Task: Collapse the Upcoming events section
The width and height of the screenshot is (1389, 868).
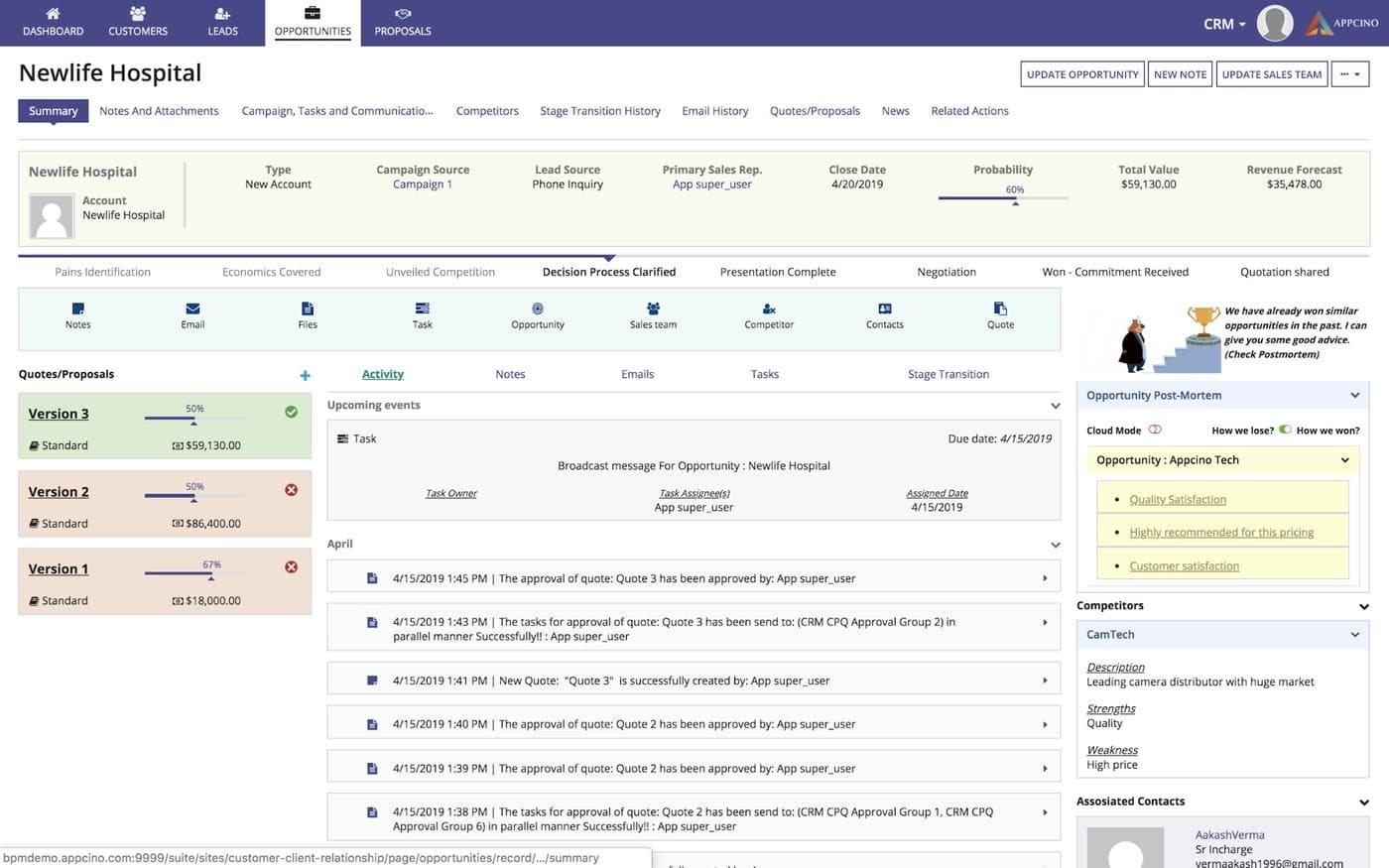Action: click(1055, 406)
